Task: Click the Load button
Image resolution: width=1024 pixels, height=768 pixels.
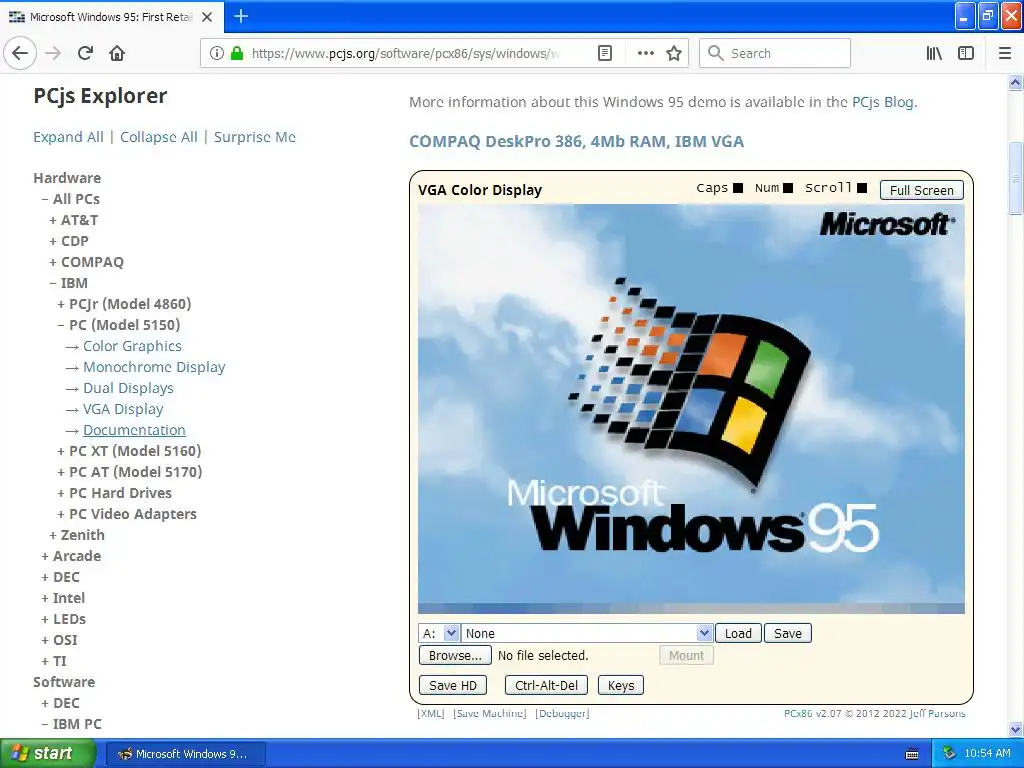Action: pyautogui.click(x=738, y=633)
